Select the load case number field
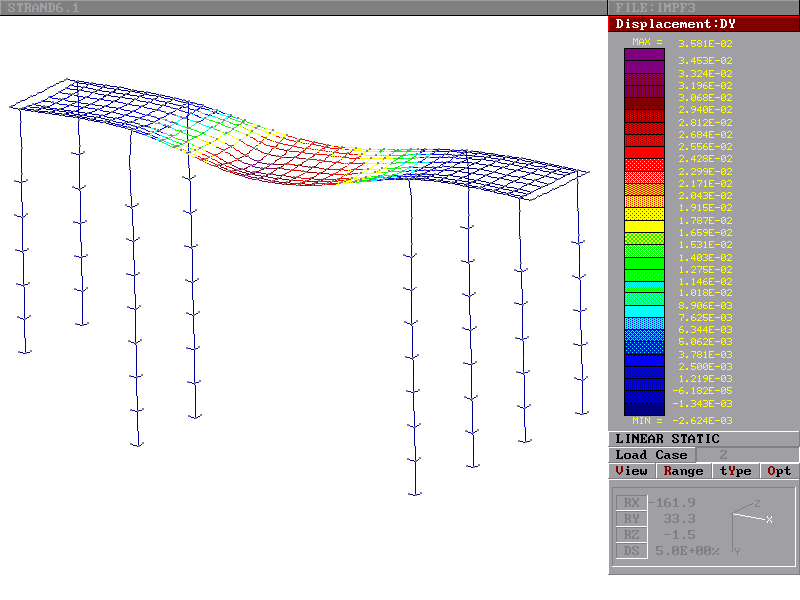 (724, 455)
